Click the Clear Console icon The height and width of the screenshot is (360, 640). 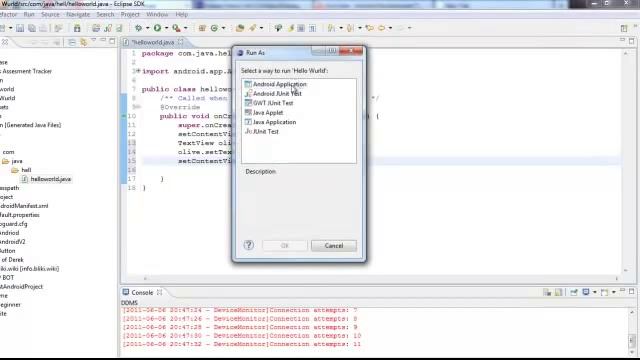pyautogui.click(x=547, y=292)
